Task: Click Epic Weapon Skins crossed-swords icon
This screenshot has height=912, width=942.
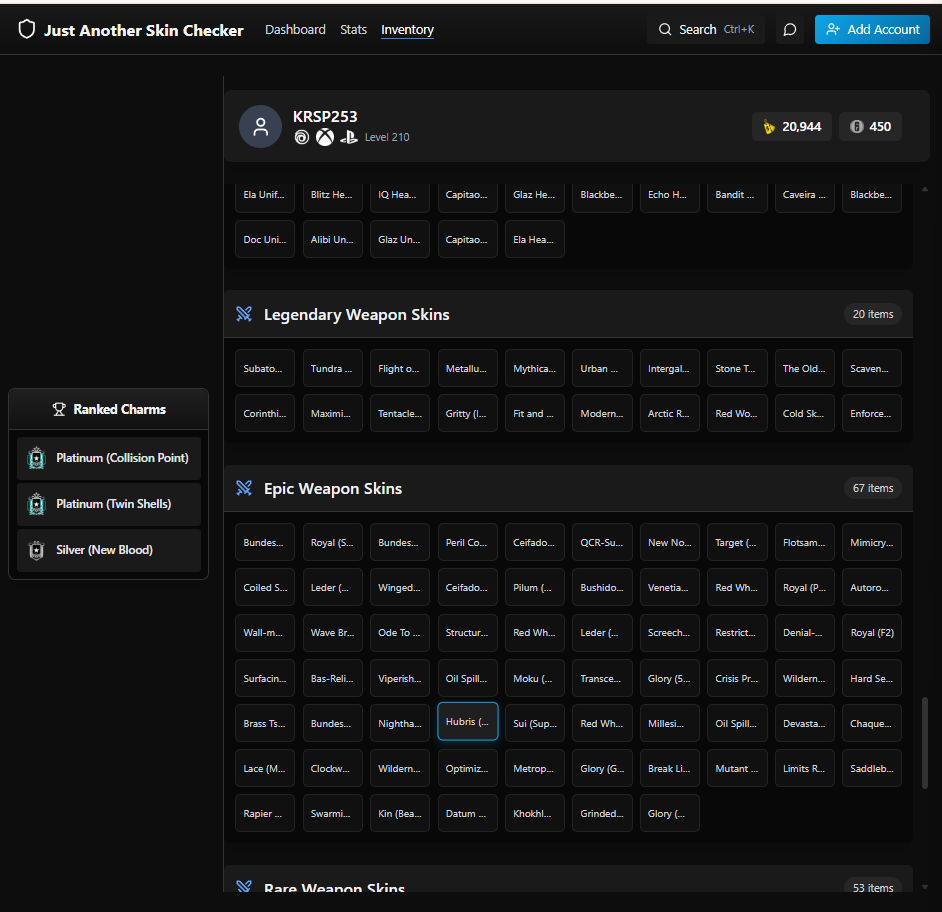Action: (x=244, y=488)
